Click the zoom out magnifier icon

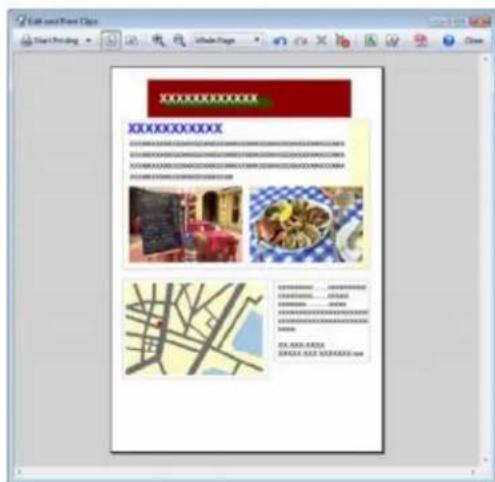coord(179,41)
